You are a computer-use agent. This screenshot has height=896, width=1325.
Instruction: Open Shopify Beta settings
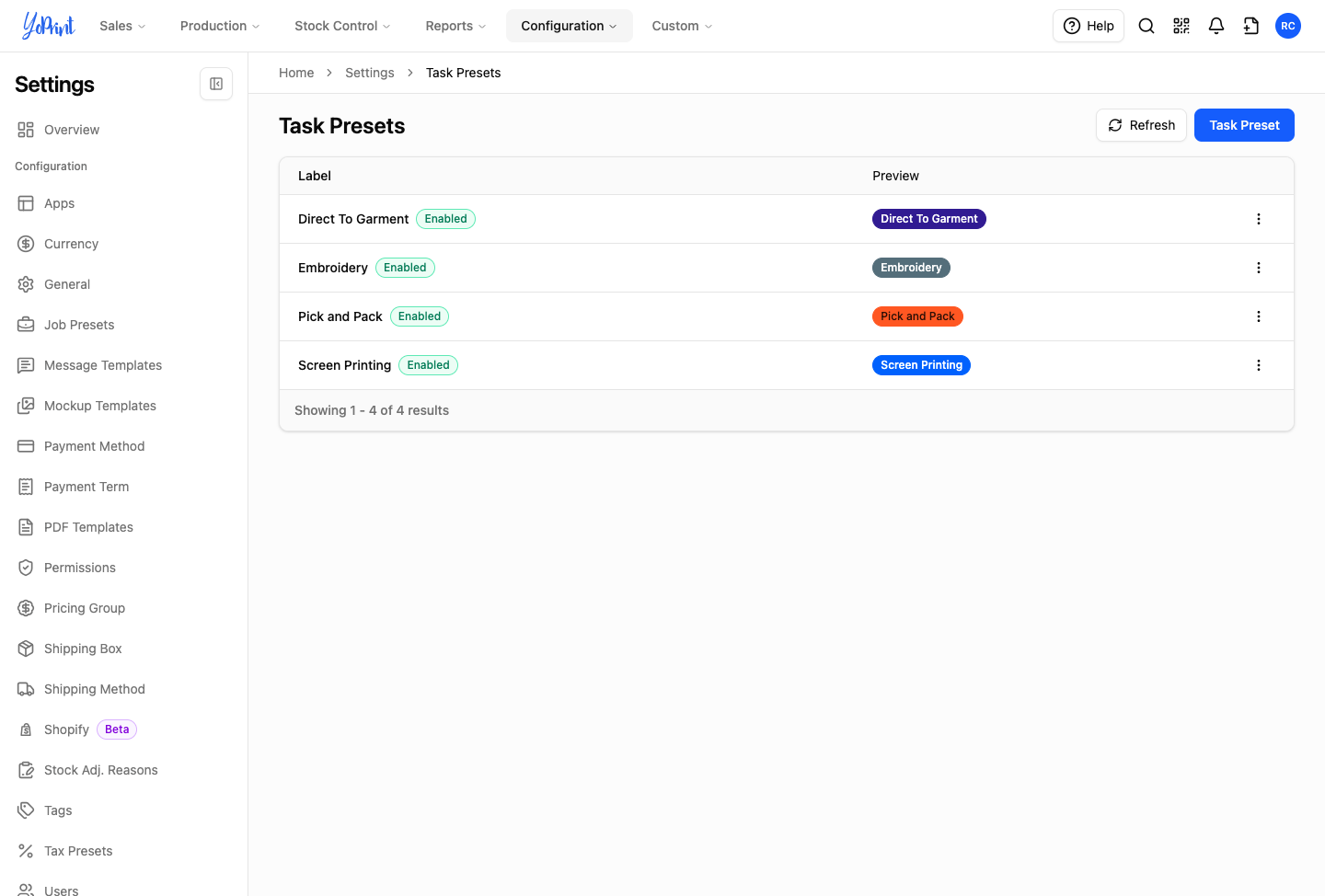123,729
